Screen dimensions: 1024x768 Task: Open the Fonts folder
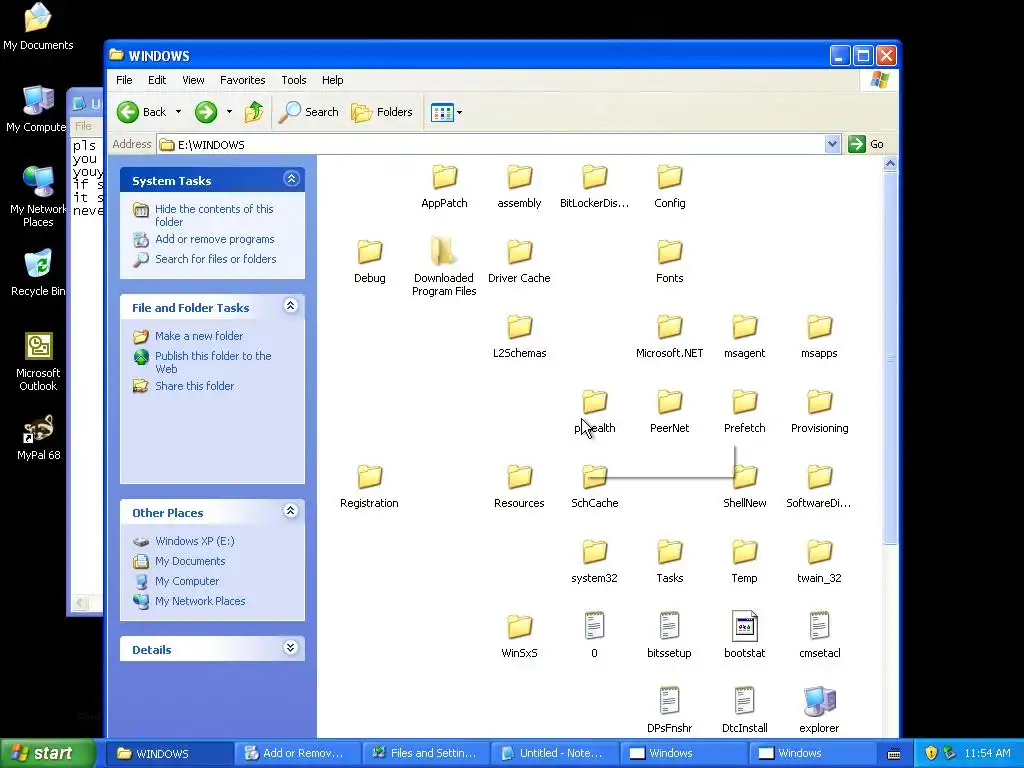pos(669,261)
